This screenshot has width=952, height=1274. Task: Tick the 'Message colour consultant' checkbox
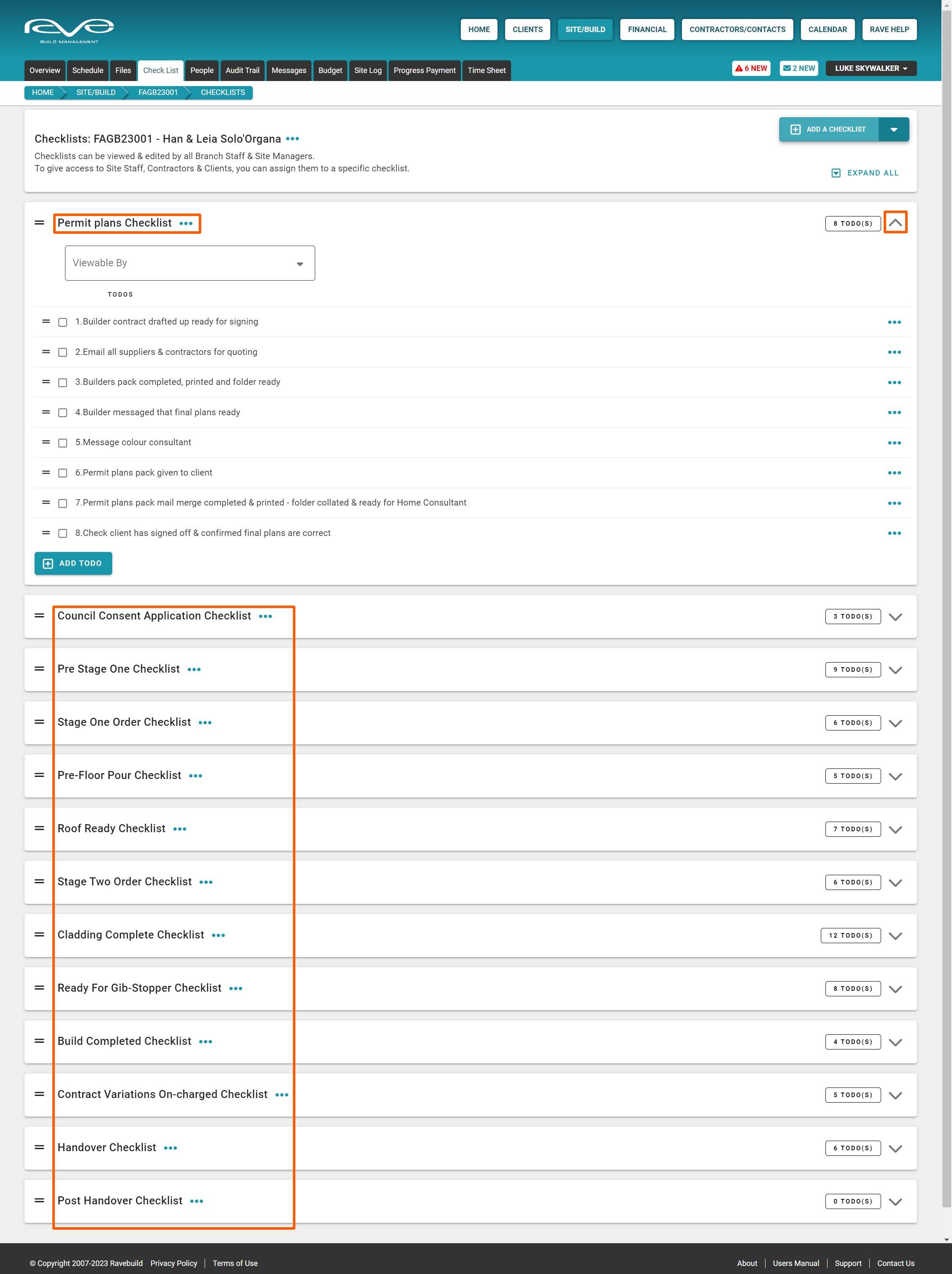pyautogui.click(x=63, y=443)
